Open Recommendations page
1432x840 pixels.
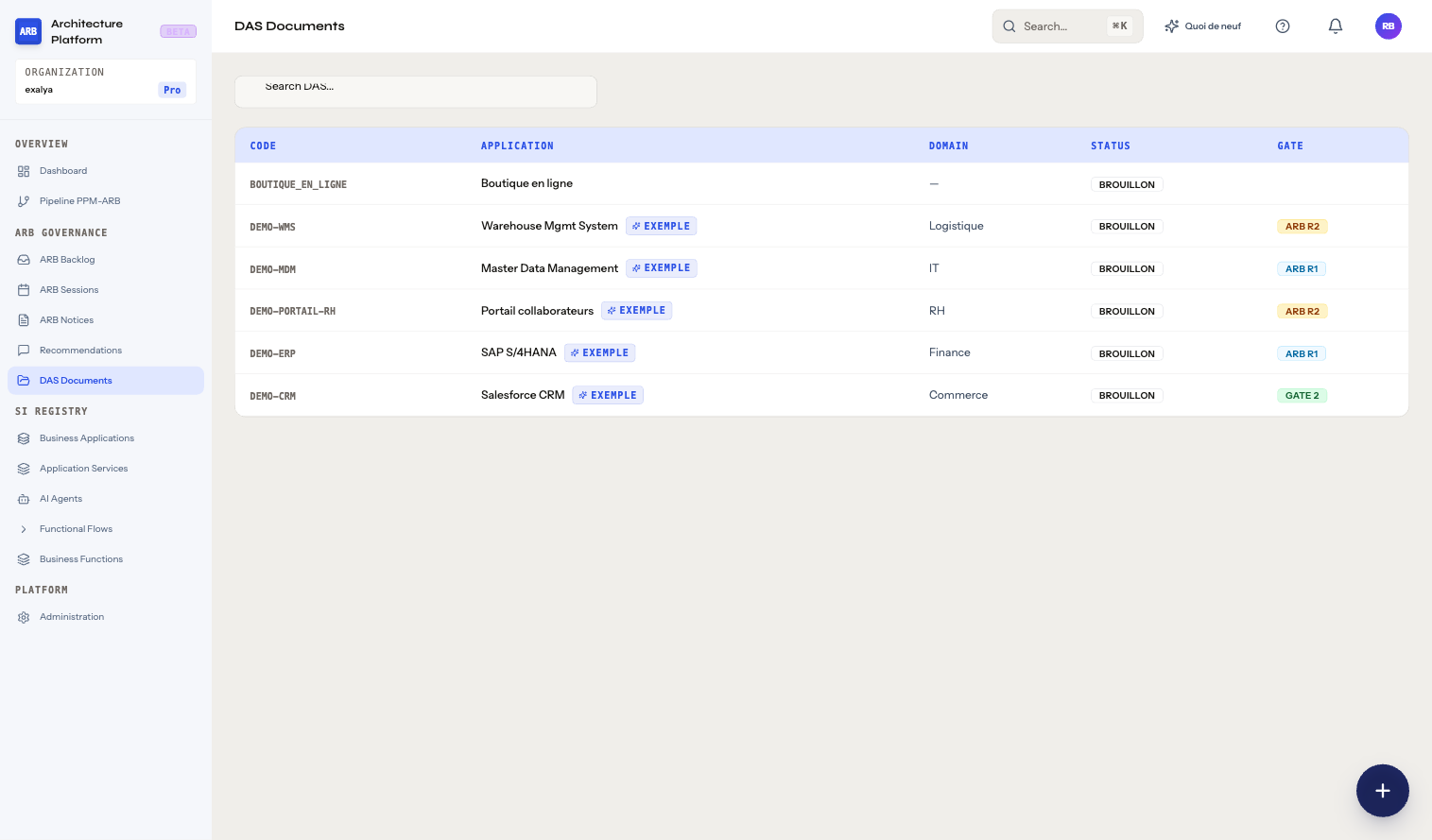click(106, 351)
